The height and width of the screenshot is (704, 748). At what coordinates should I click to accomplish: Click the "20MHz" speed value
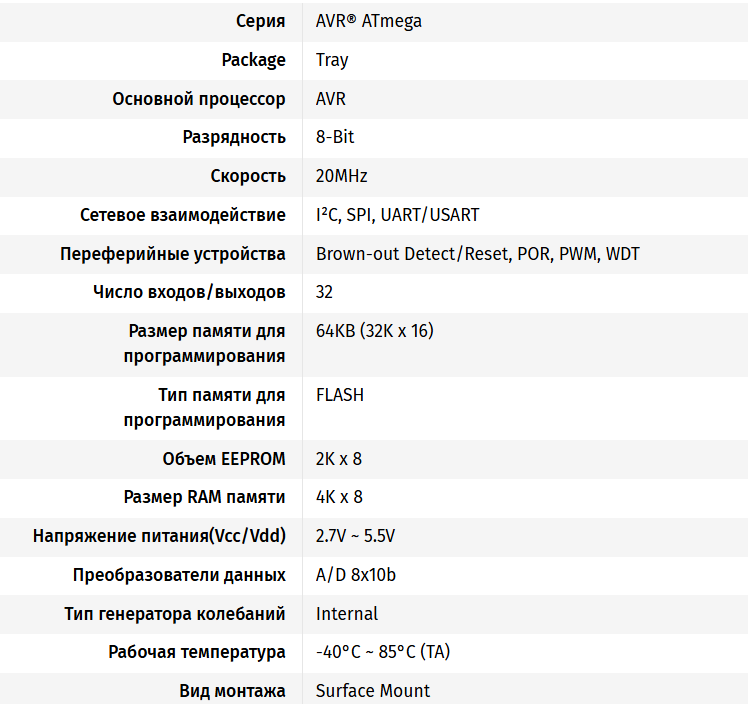coord(342,176)
